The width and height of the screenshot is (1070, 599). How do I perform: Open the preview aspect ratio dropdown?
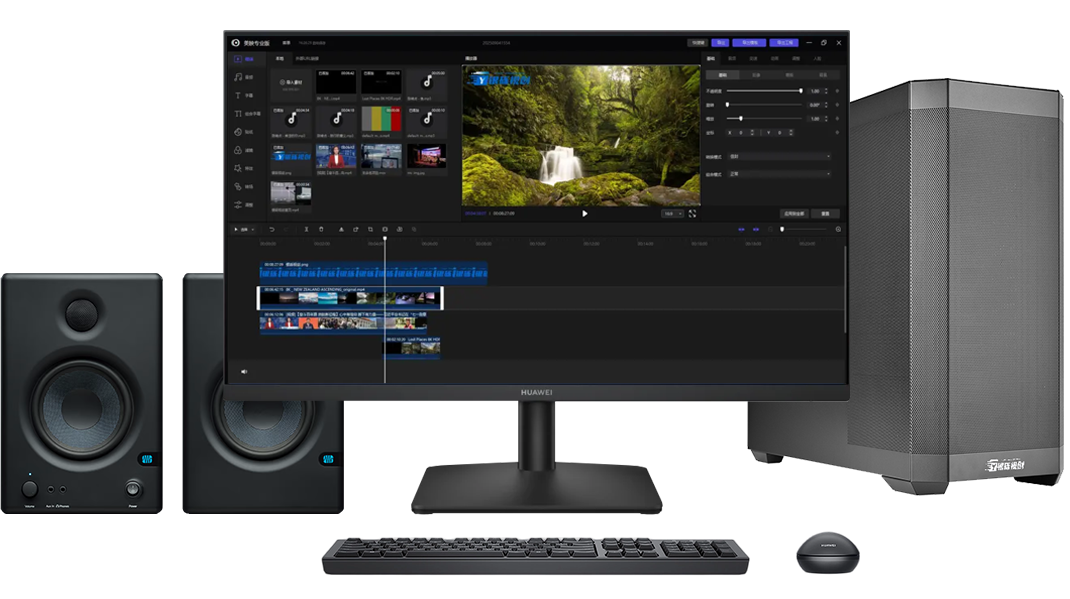[x=672, y=213]
